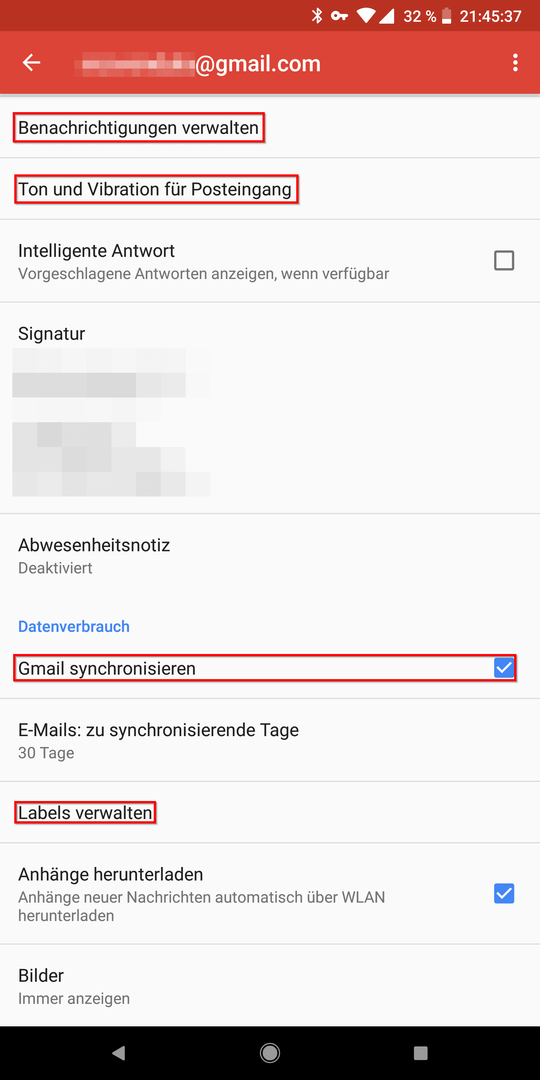Tap the Datenverbrauch section header
The image size is (540, 1080).
pyautogui.click(x=74, y=627)
